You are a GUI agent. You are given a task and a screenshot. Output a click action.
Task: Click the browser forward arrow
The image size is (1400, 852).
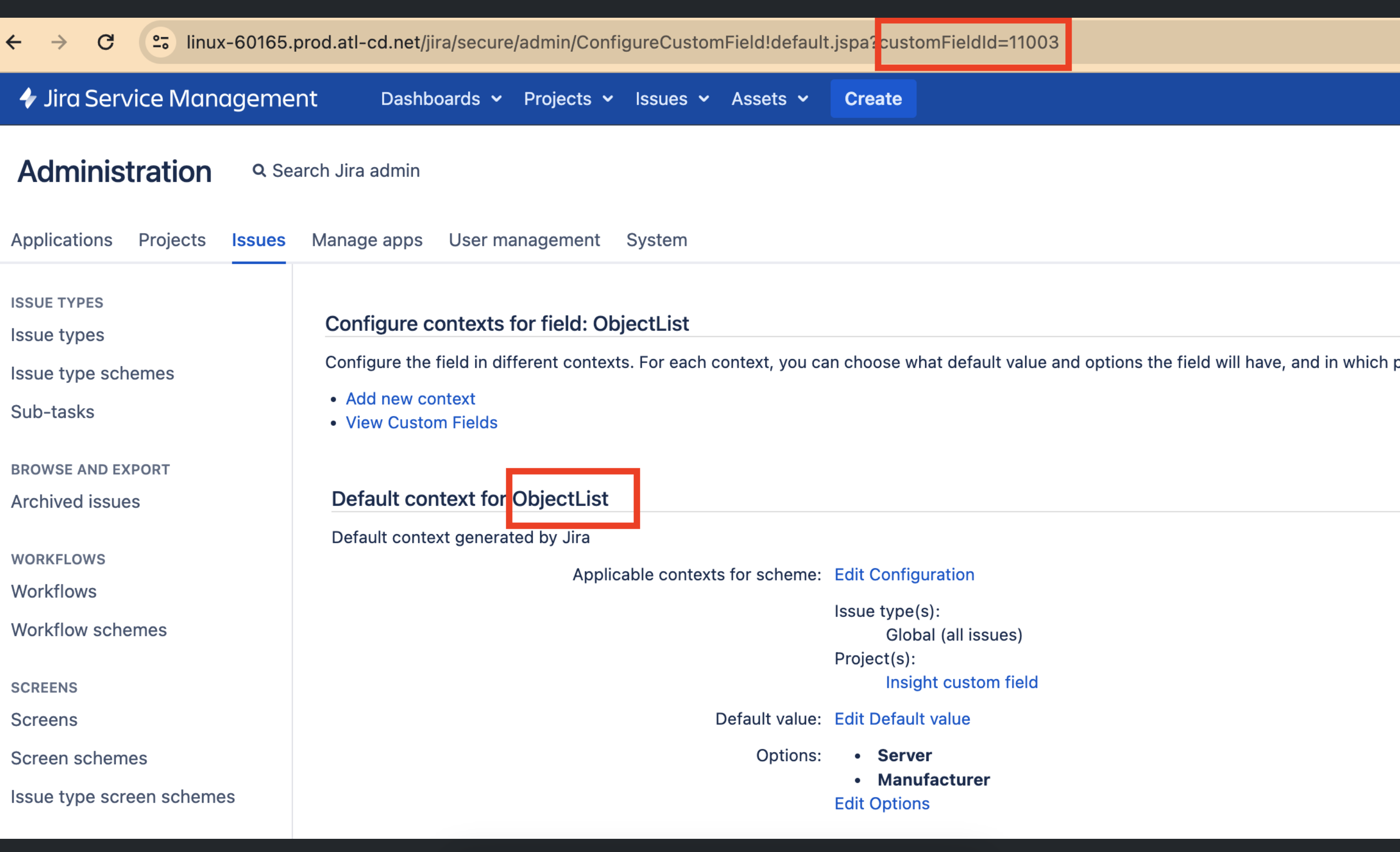tap(59, 42)
